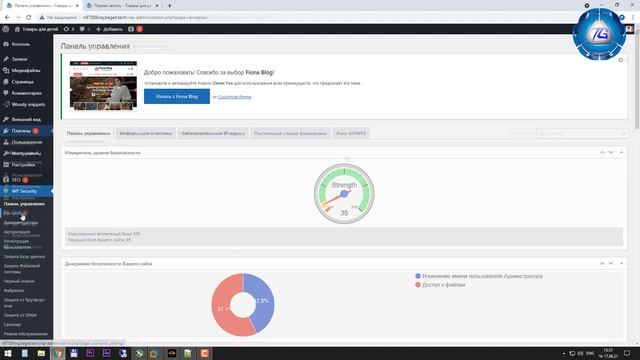Viewport: 640px width, 360px height.
Task: Open the Товары для детей site link
Action: coord(36,29)
